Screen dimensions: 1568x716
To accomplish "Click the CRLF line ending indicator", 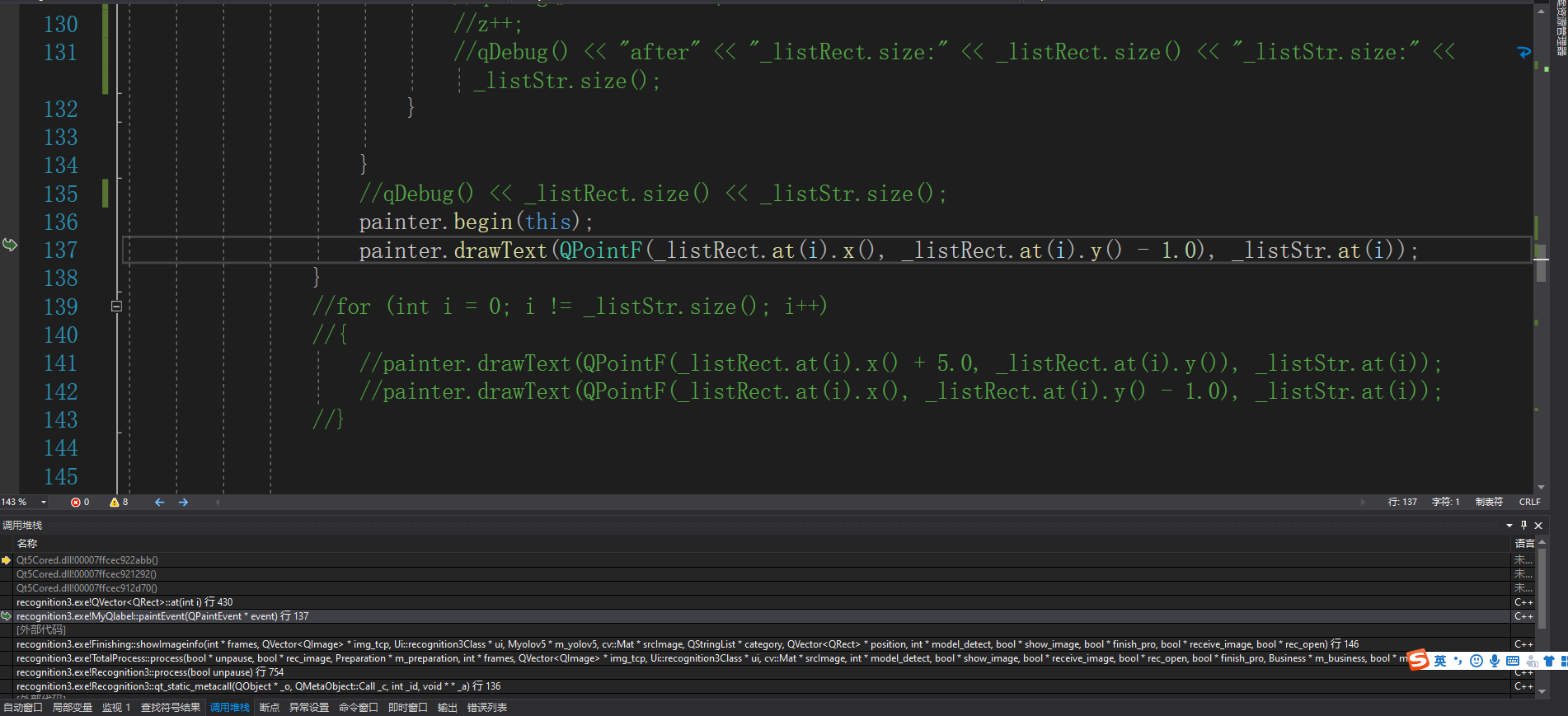I will (x=1529, y=502).
